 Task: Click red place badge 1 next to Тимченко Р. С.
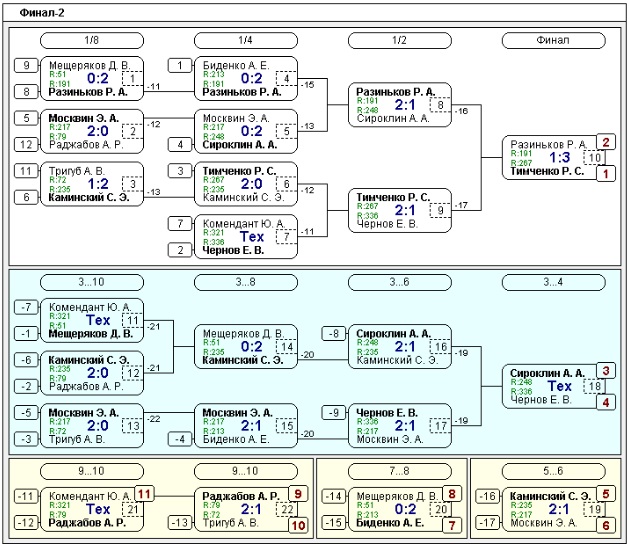[x=606, y=174]
